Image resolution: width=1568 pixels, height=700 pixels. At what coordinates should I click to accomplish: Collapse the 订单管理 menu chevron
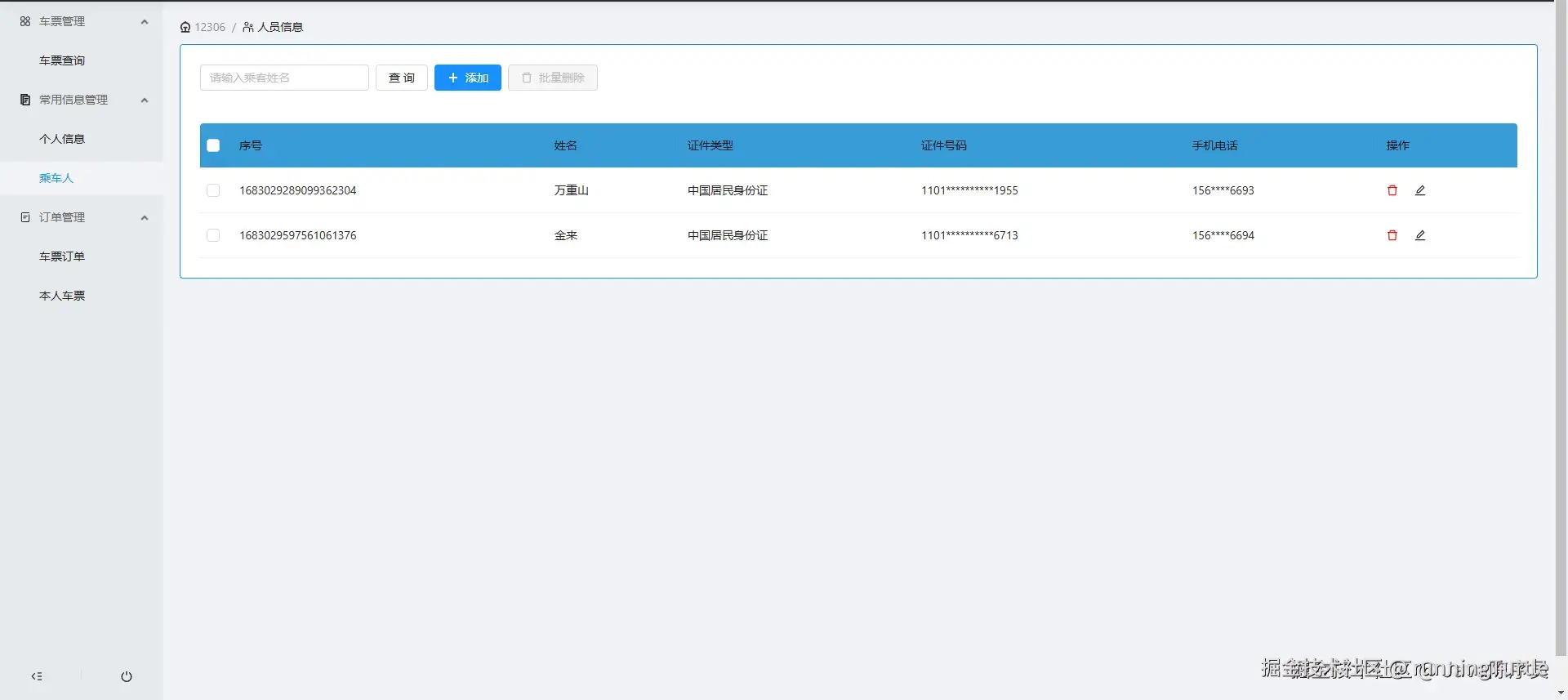coord(145,217)
